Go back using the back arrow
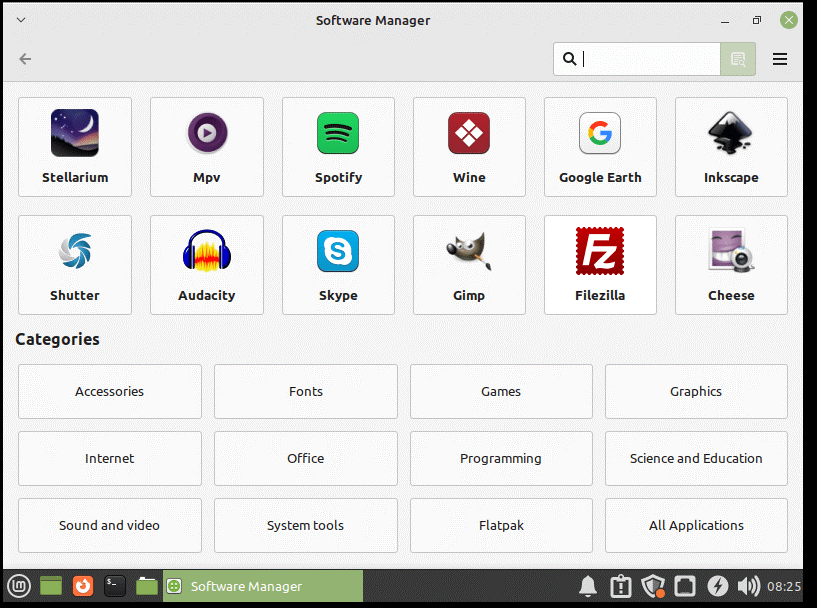This screenshot has width=817, height=608. coord(25,59)
